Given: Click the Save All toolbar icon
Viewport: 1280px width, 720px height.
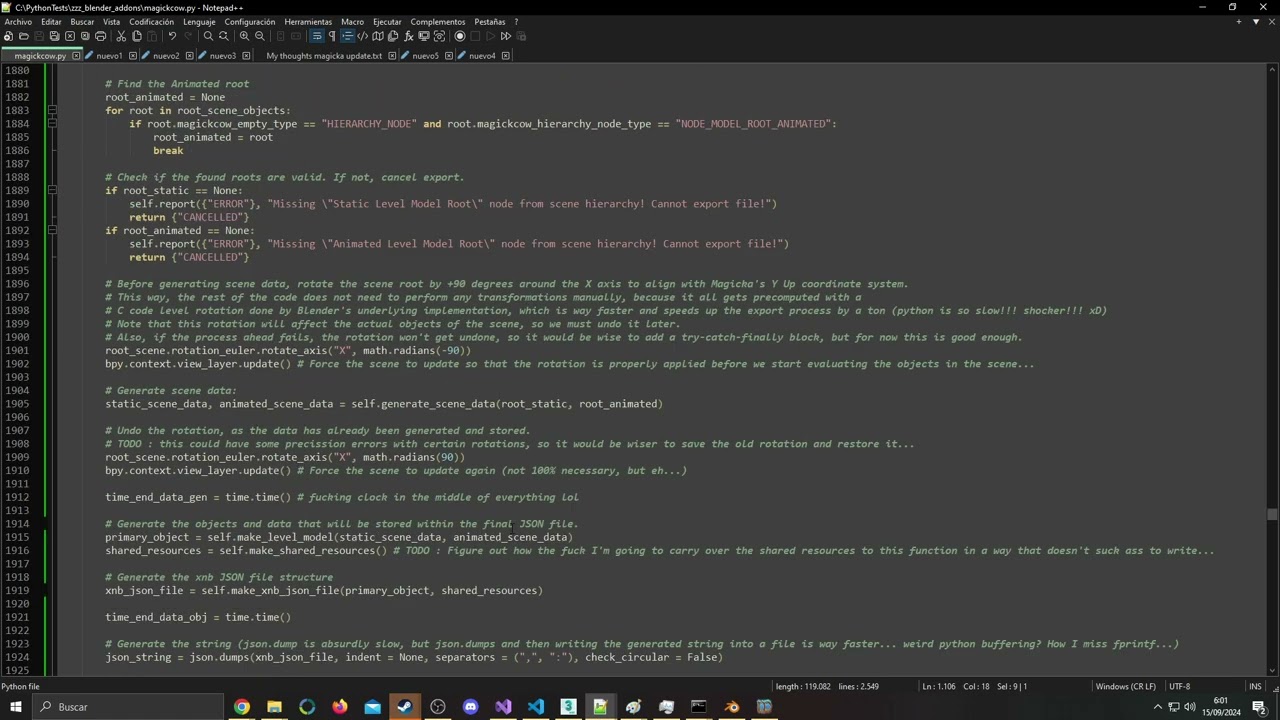Looking at the screenshot, I should coord(54,36).
